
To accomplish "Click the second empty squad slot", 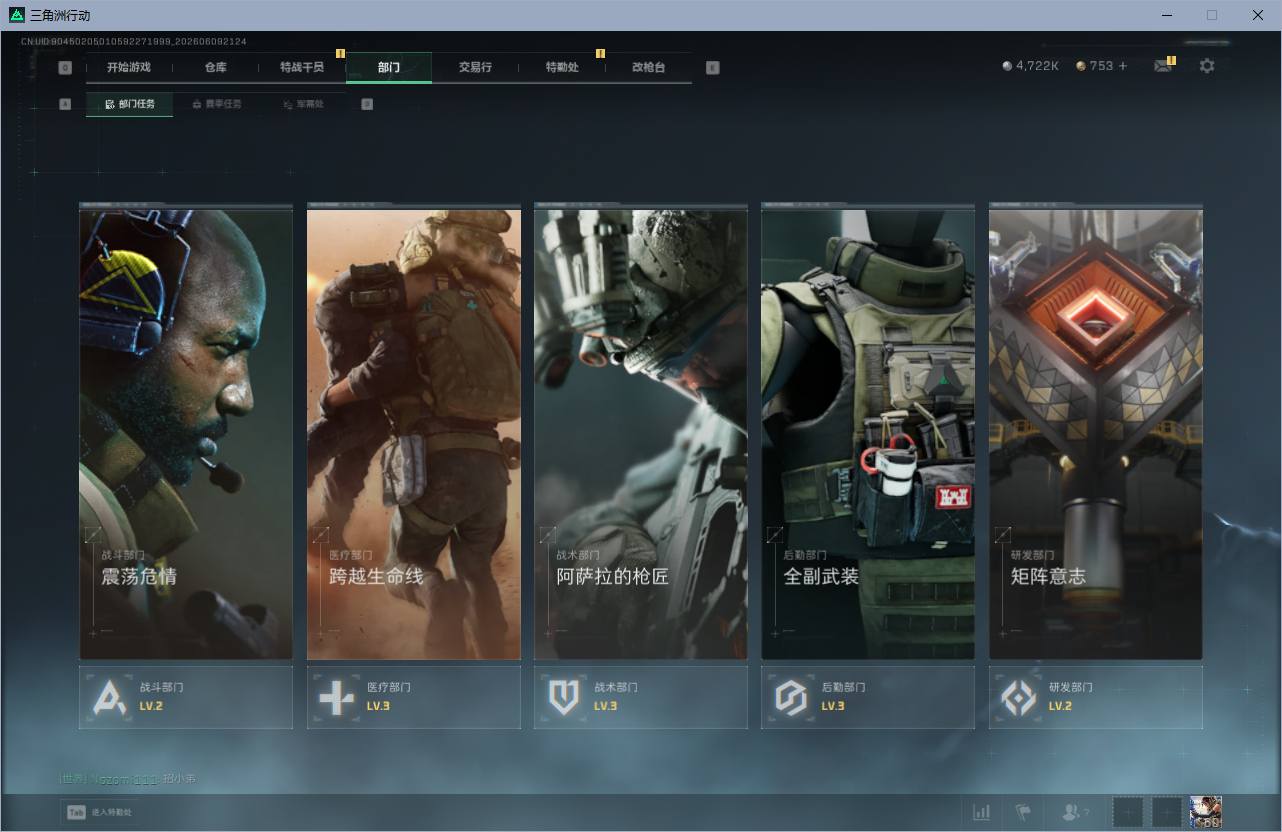I will coord(1167,812).
